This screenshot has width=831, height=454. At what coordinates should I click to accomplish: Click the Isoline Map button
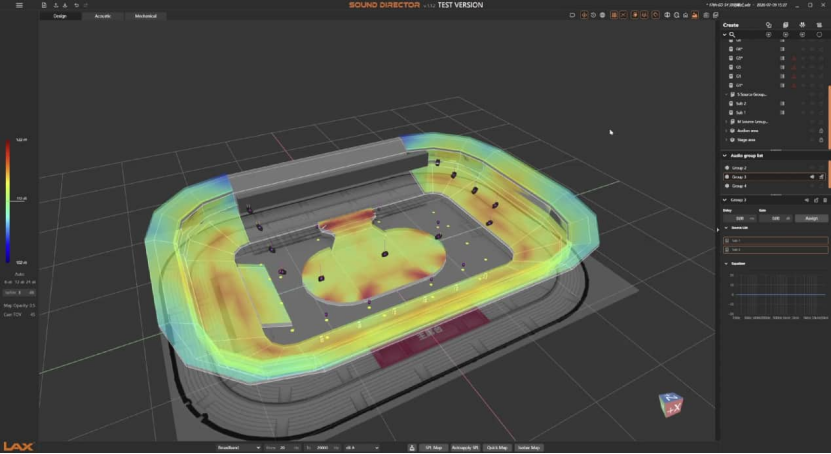point(528,448)
